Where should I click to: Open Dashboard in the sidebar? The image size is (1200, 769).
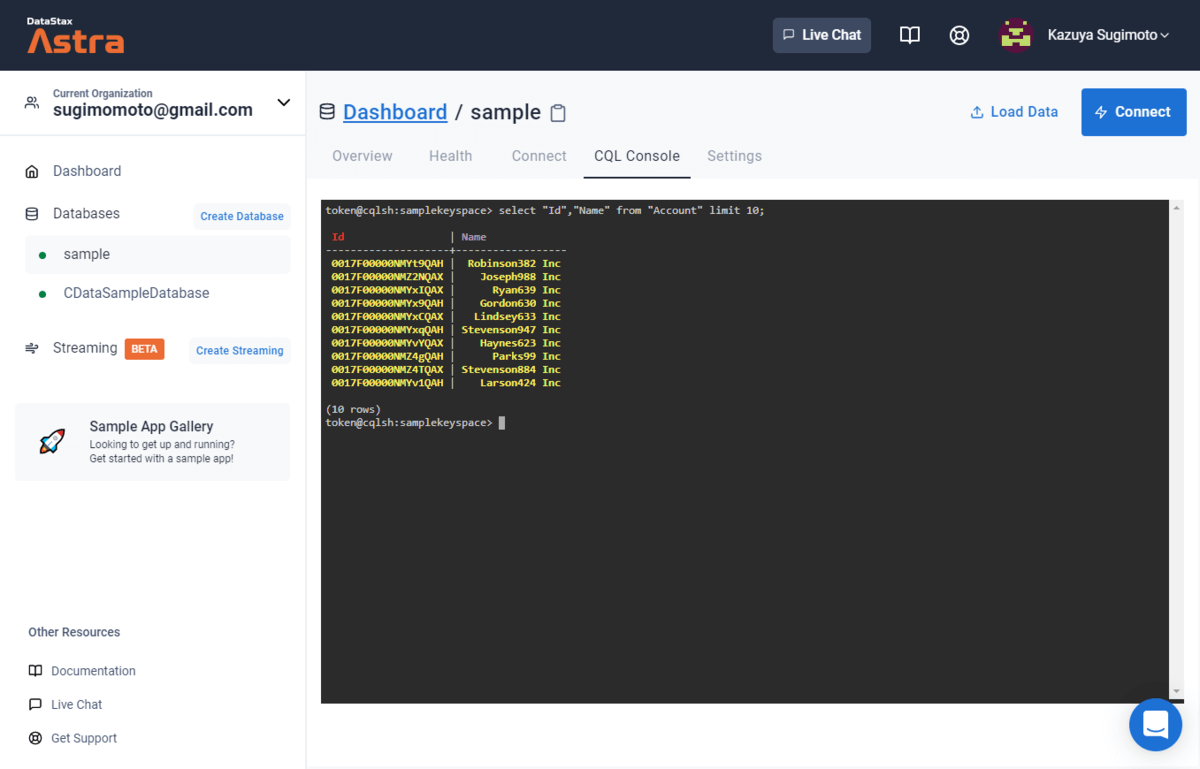coord(87,171)
